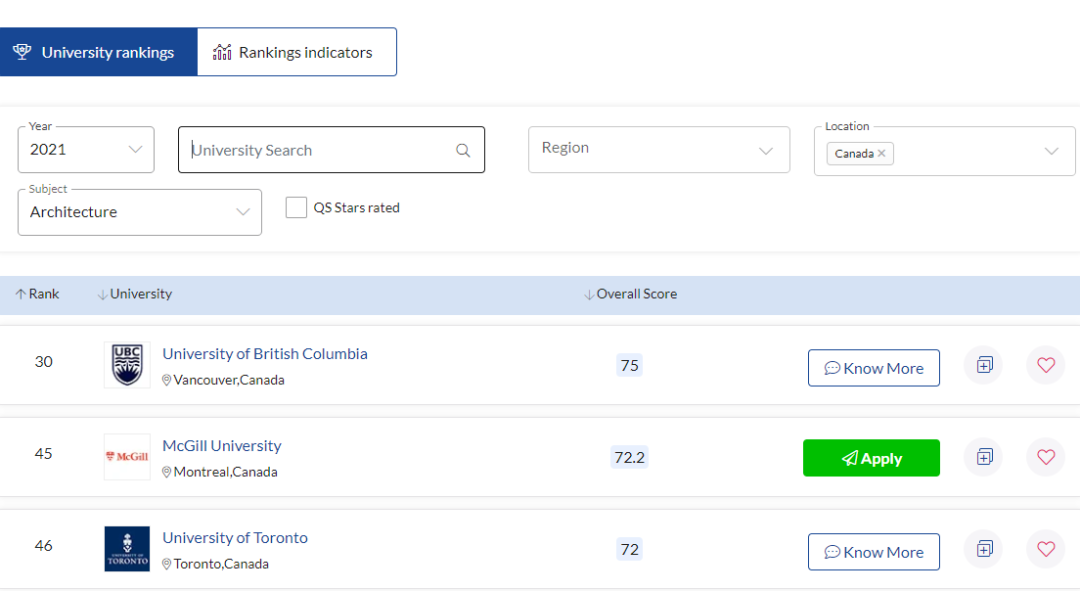
Task: Click the UBC logo thumbnail
Action: [x=127, y=365]
